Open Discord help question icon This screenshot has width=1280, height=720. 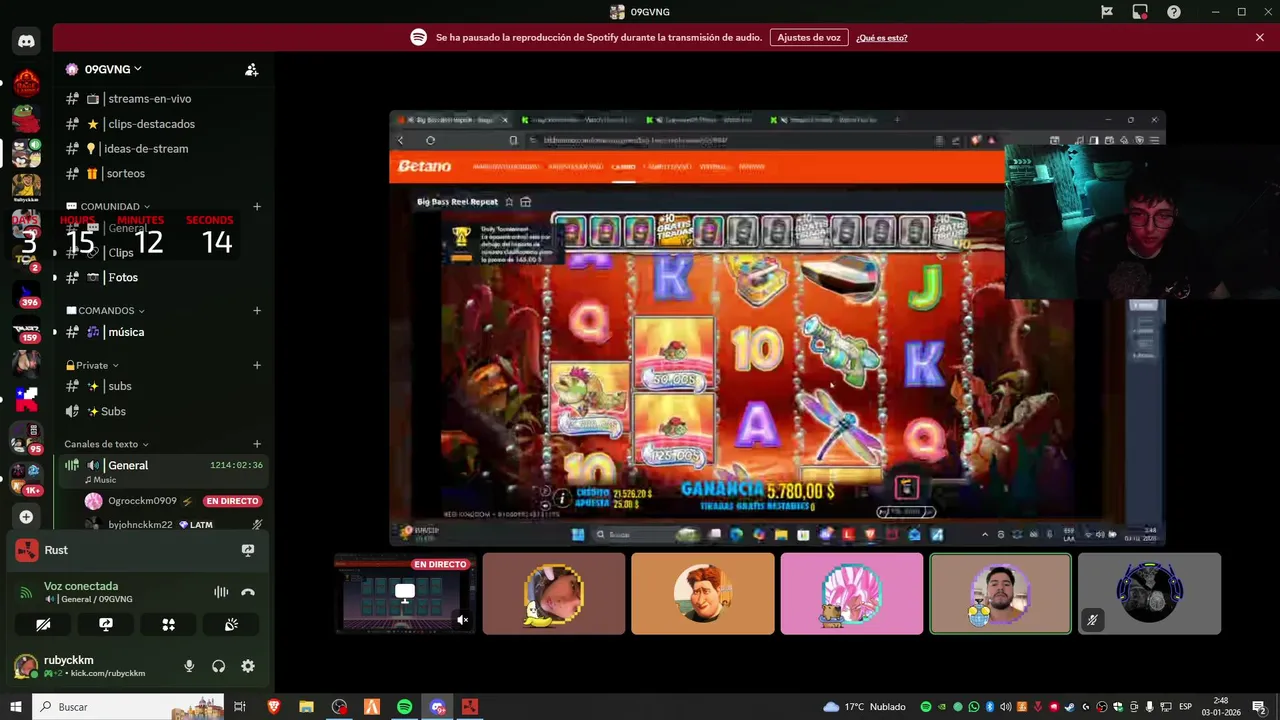click(1174, 12)
